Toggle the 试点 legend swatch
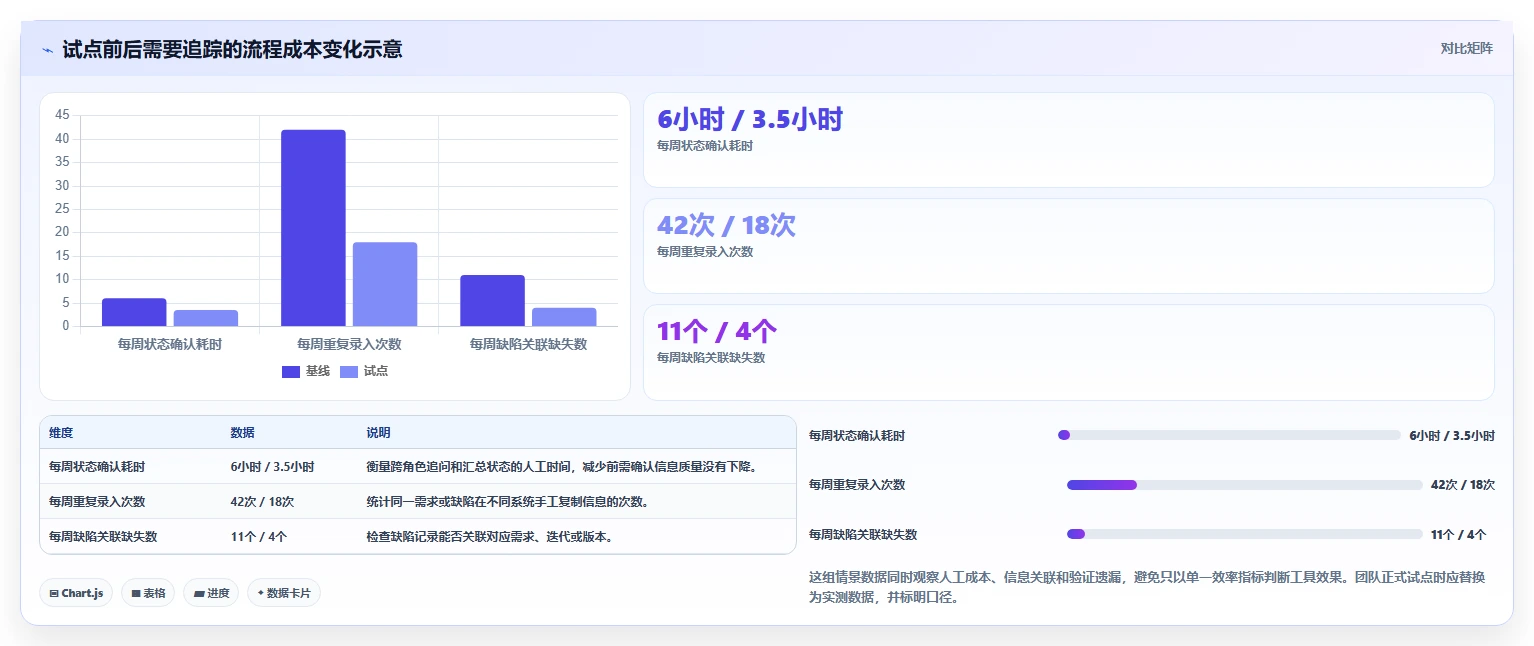 coord(349,371)
